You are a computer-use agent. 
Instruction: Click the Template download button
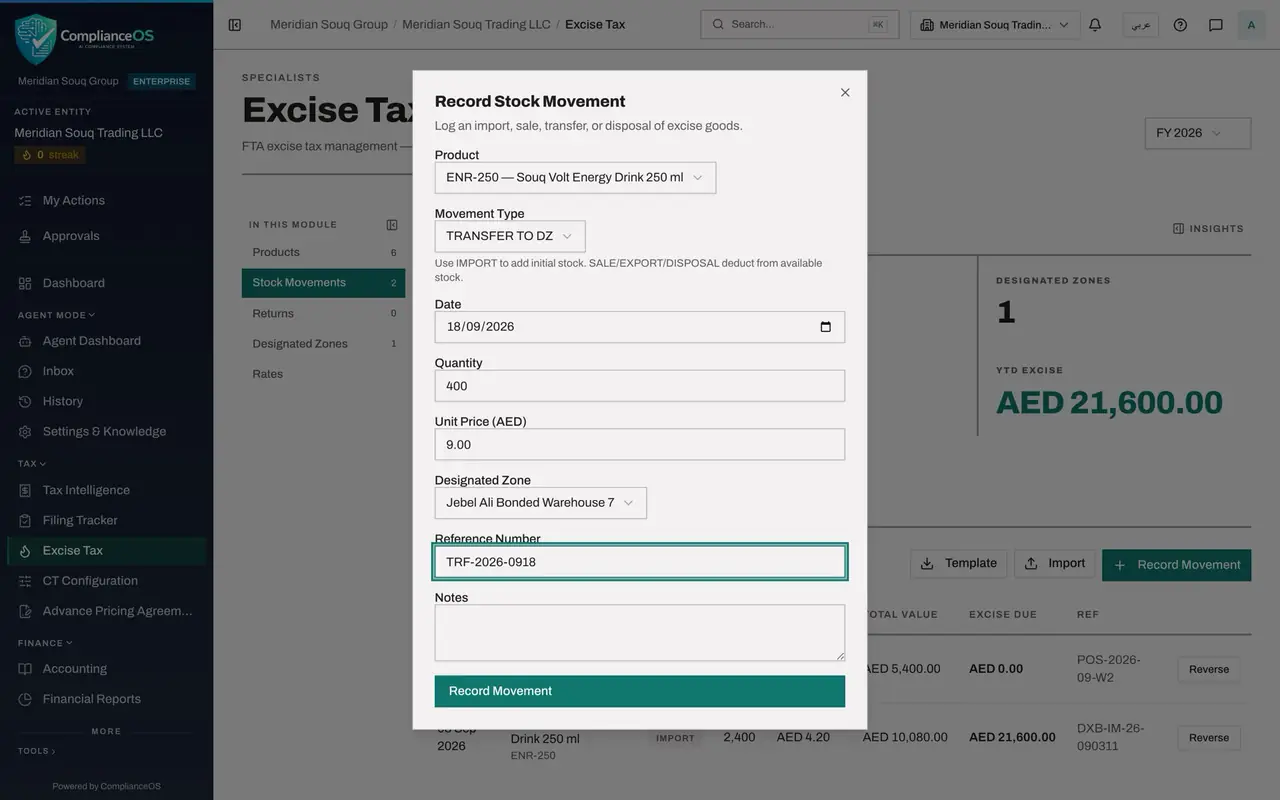[x=958, y=564]
